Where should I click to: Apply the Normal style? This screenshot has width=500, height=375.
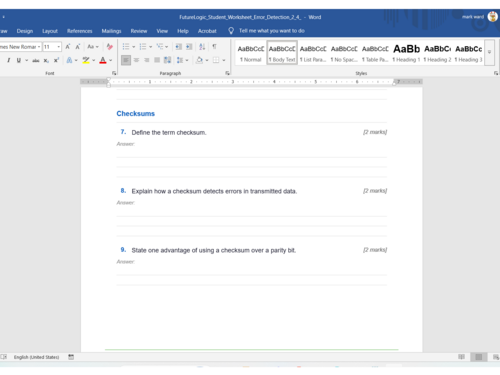coord(251,53)
